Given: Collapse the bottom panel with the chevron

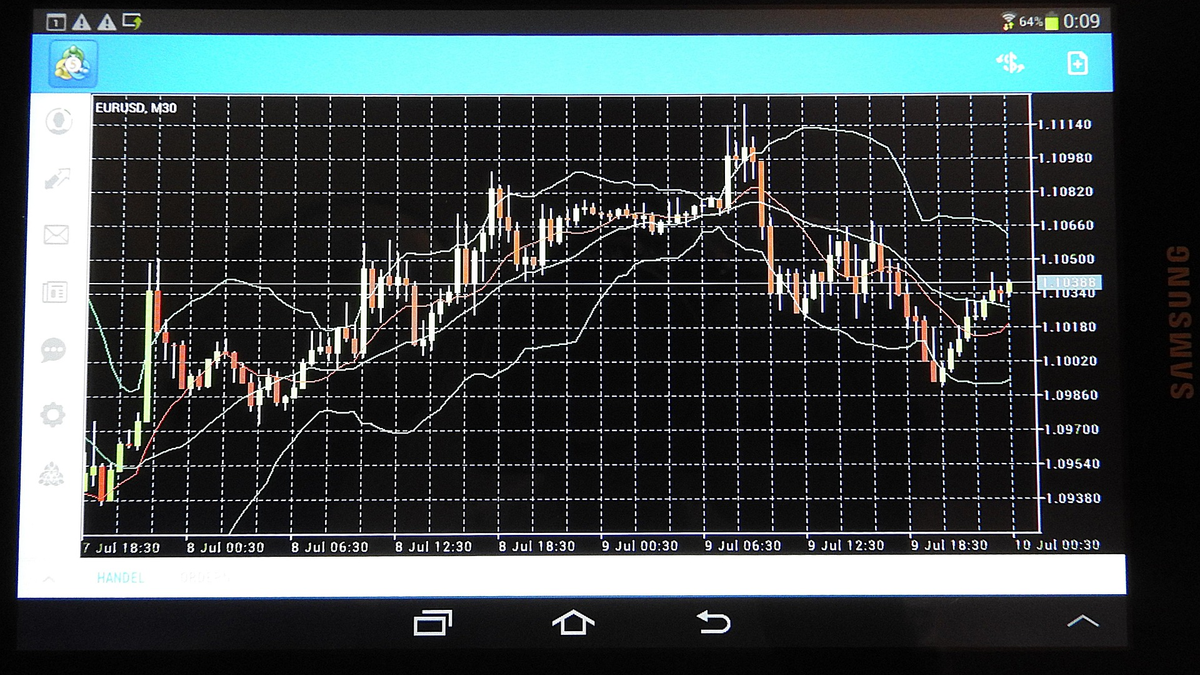Looking at the screenshot, I should 47,578.
